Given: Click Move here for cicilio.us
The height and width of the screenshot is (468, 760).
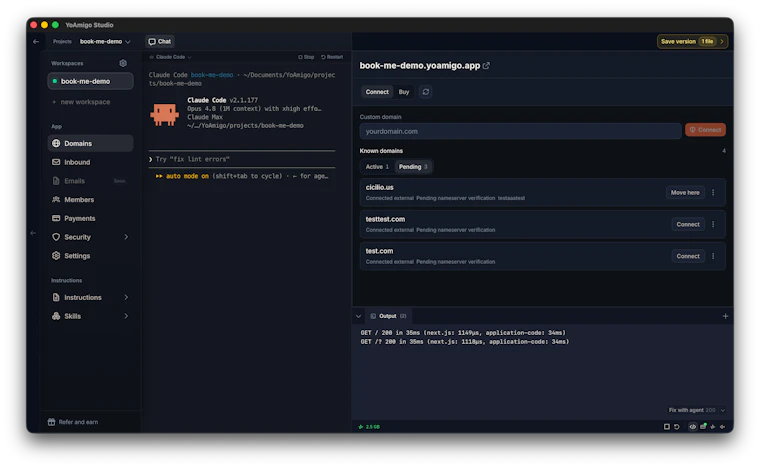Looking at the screenshot, I should coord(685,193).
